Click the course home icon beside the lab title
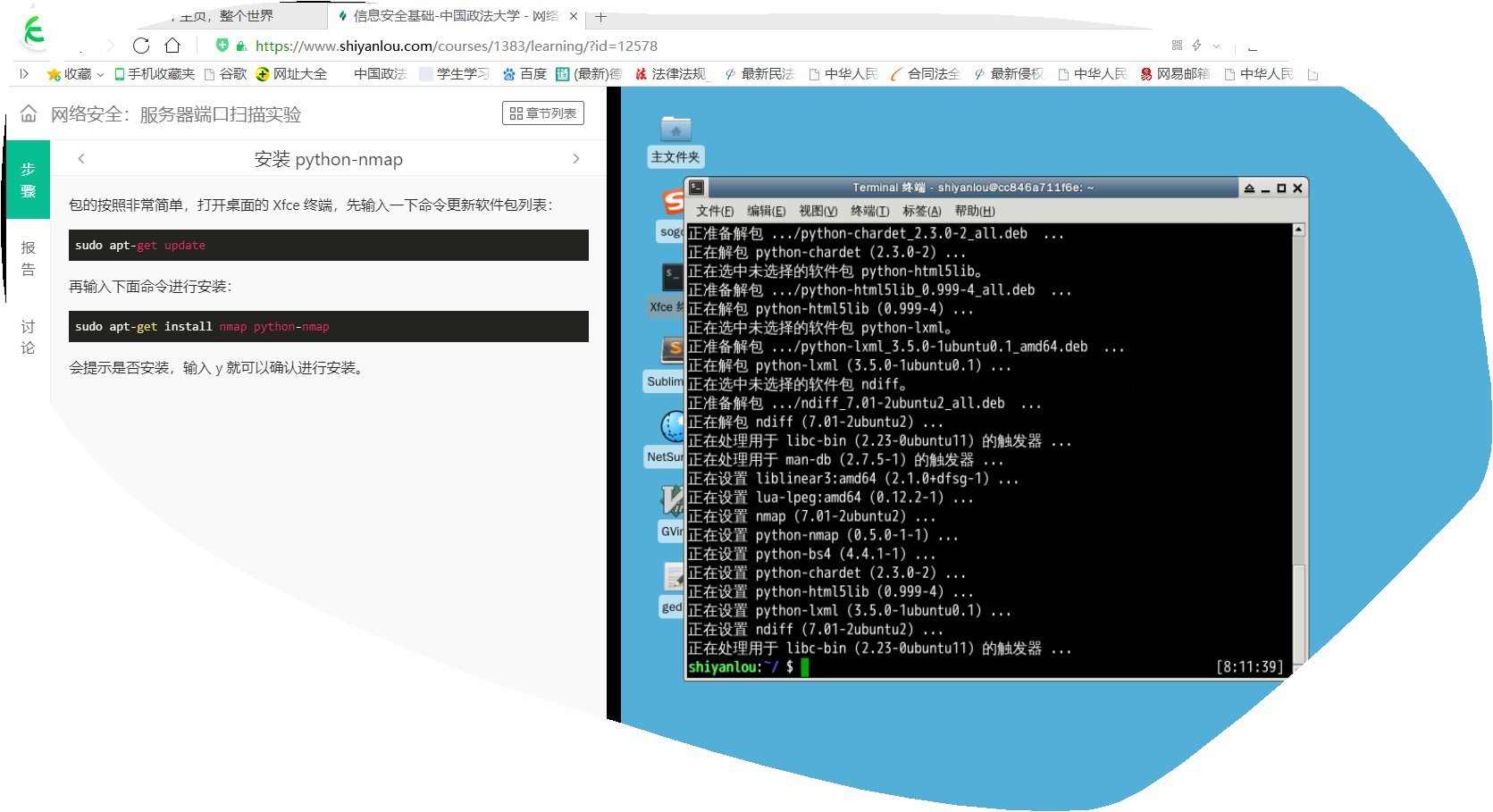1493x812 pixels. click(29, 113)
